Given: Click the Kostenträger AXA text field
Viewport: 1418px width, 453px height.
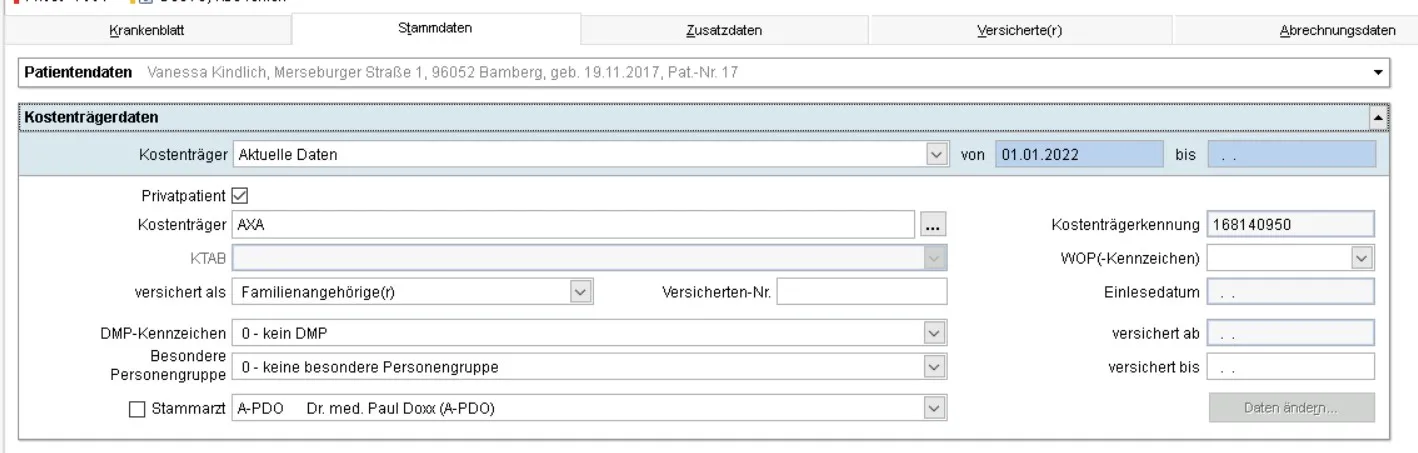Looking at the screenshot, I should (x=573, y=226).
